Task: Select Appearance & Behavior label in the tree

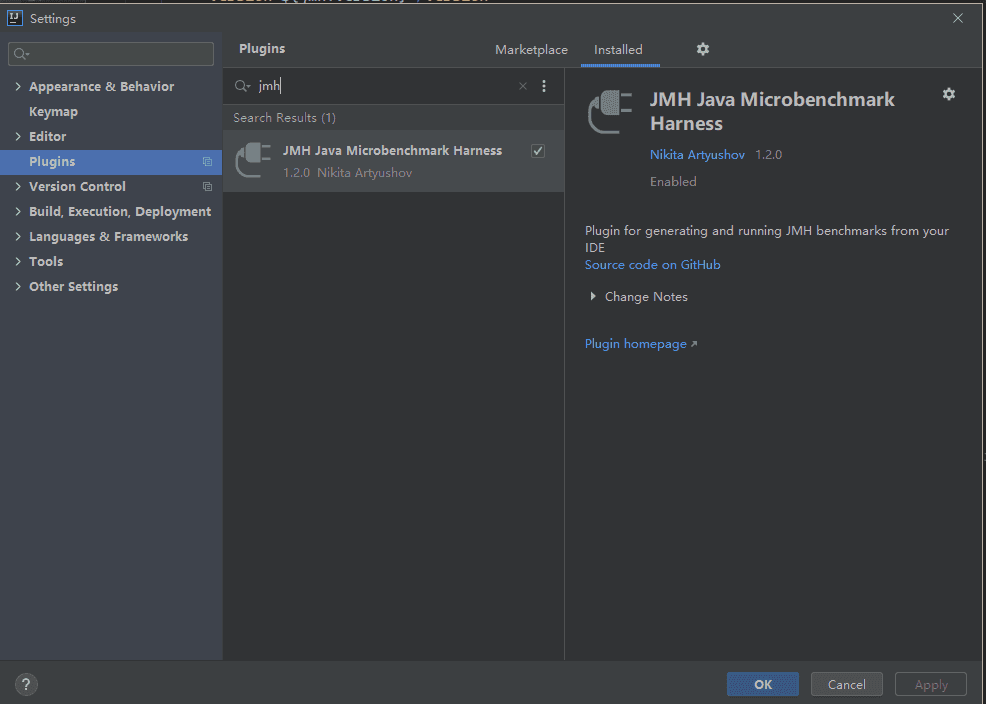Action: click(101, 87)
